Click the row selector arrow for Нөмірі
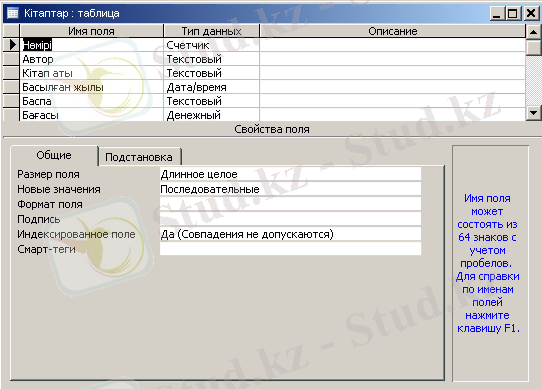Screen dimensions: 542x389 pos(11,45)
